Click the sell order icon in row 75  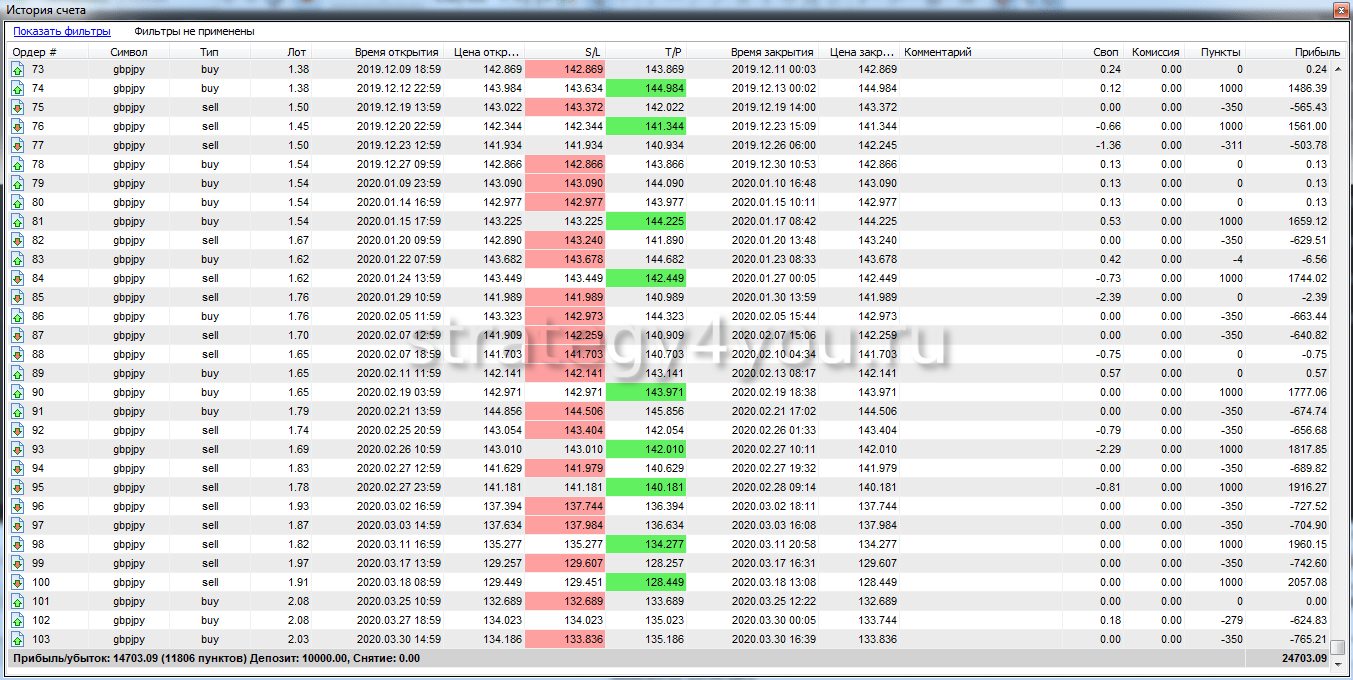click(17, 107)
